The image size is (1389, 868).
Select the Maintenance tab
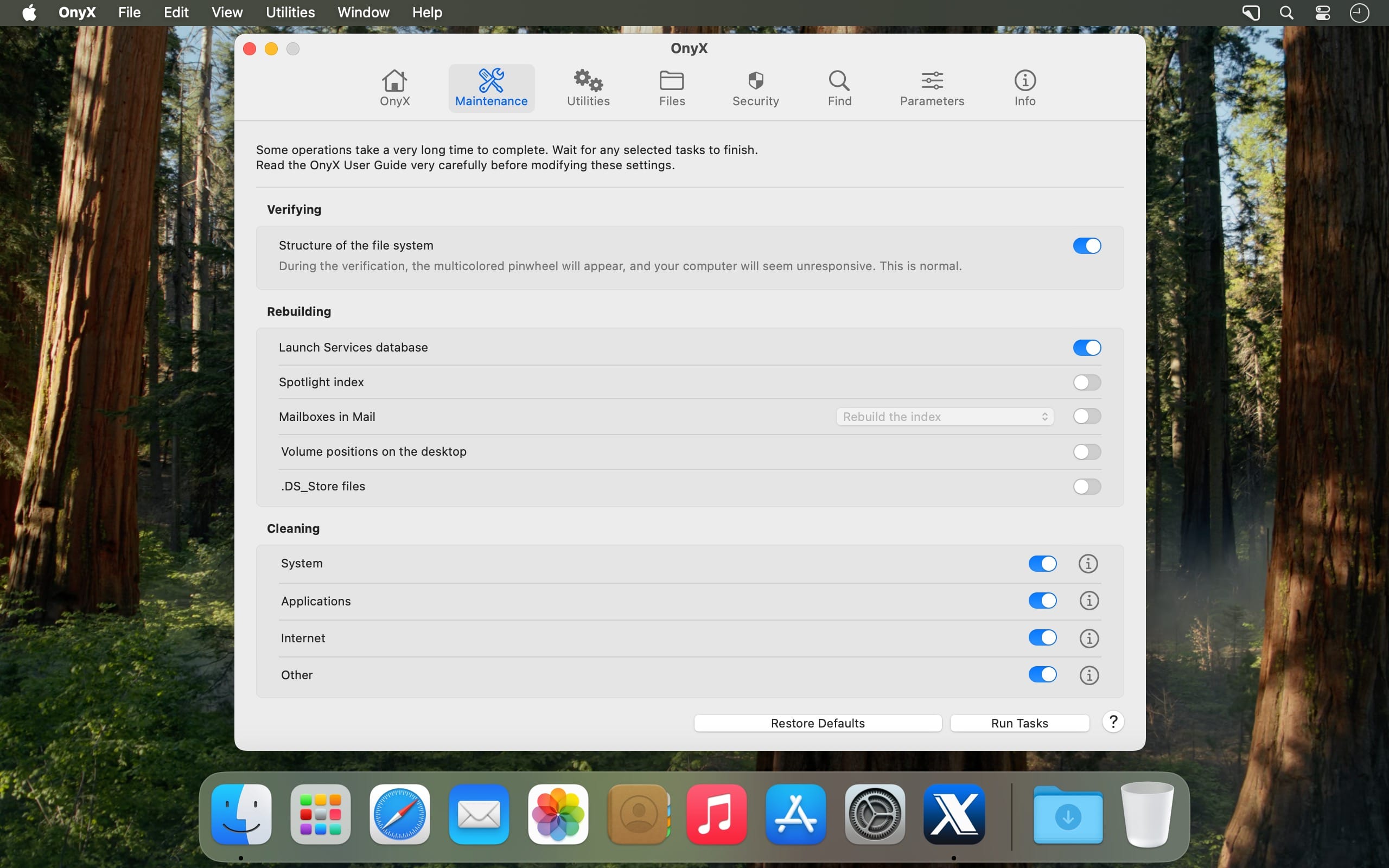pyautogui.click(x=492, y=88)
